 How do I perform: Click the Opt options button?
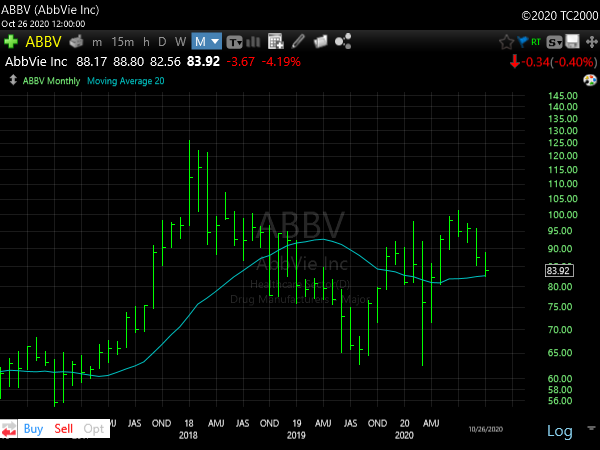click(94, 429)
